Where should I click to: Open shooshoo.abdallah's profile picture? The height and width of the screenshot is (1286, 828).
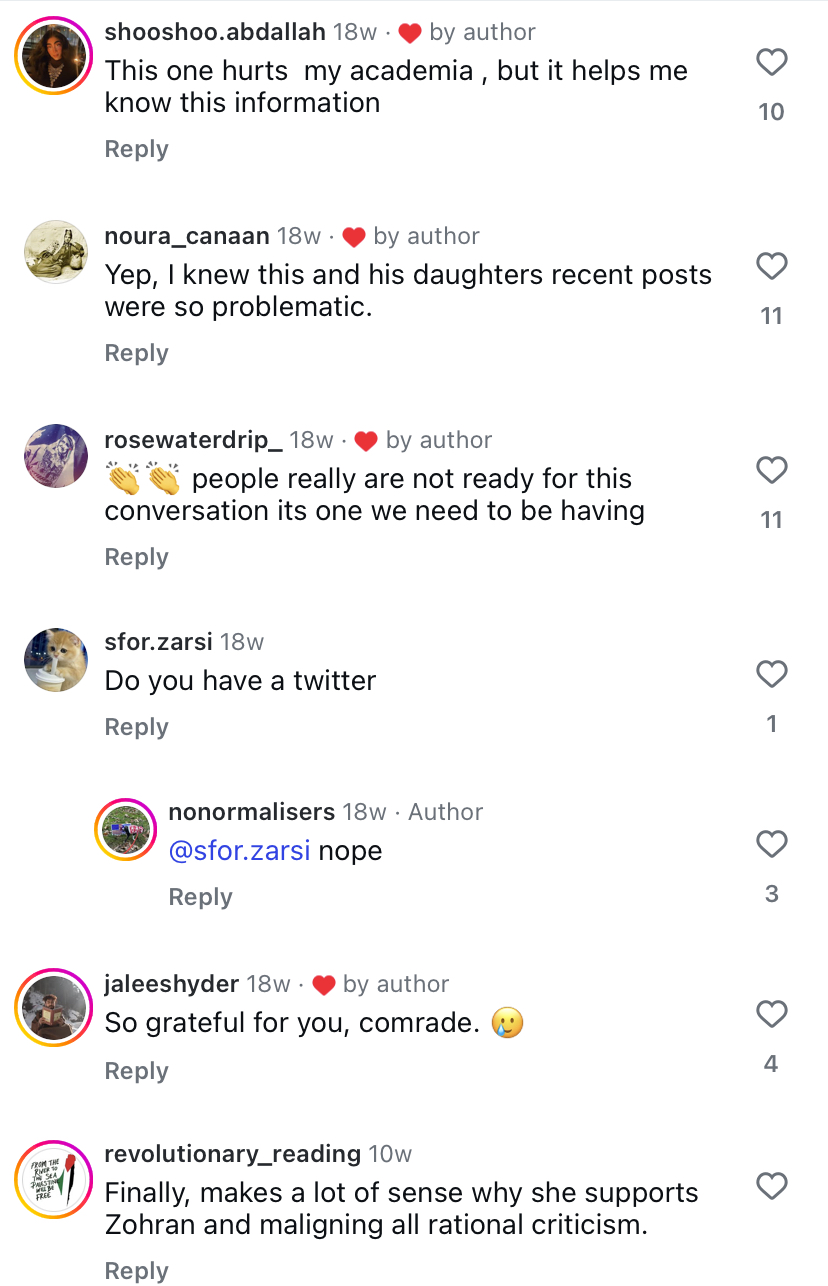tap(55, 56)
